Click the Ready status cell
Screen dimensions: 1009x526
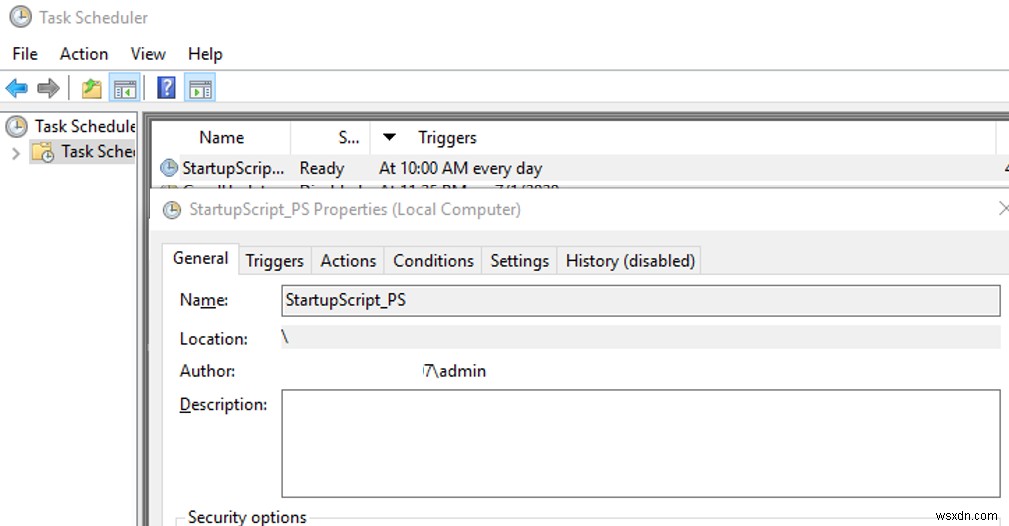[x=322, y=169]
